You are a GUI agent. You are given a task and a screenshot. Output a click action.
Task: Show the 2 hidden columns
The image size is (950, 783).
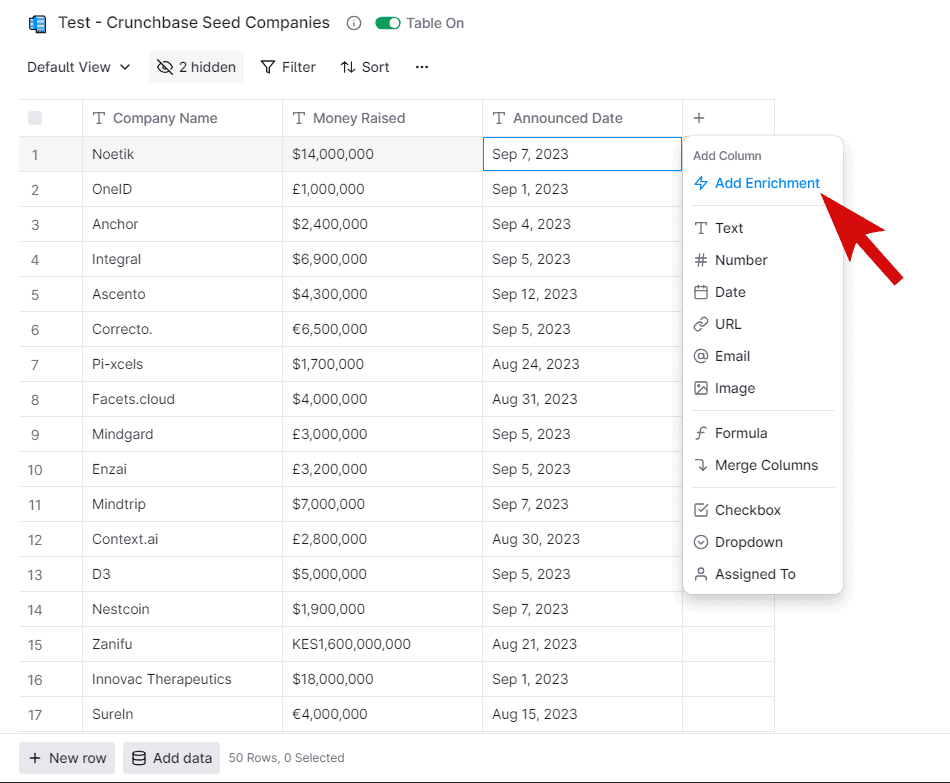(x=196, y=67)
